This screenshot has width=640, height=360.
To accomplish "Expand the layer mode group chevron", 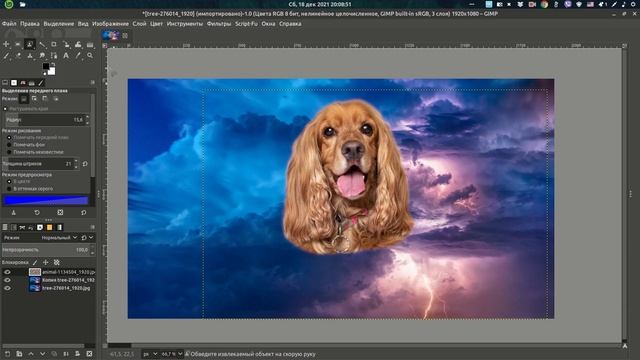I will click(91, 238).
